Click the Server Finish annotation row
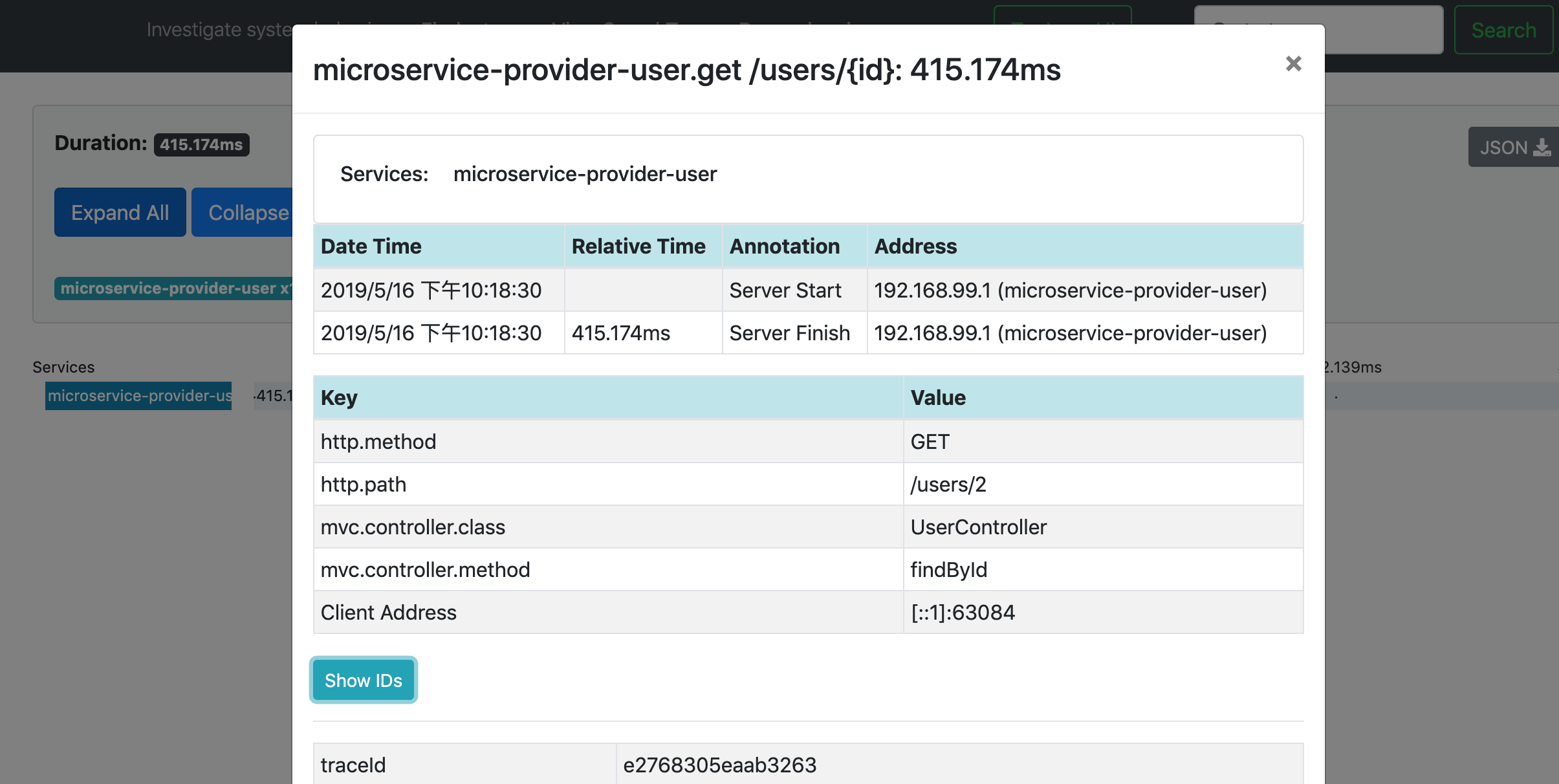 [789, 333]
